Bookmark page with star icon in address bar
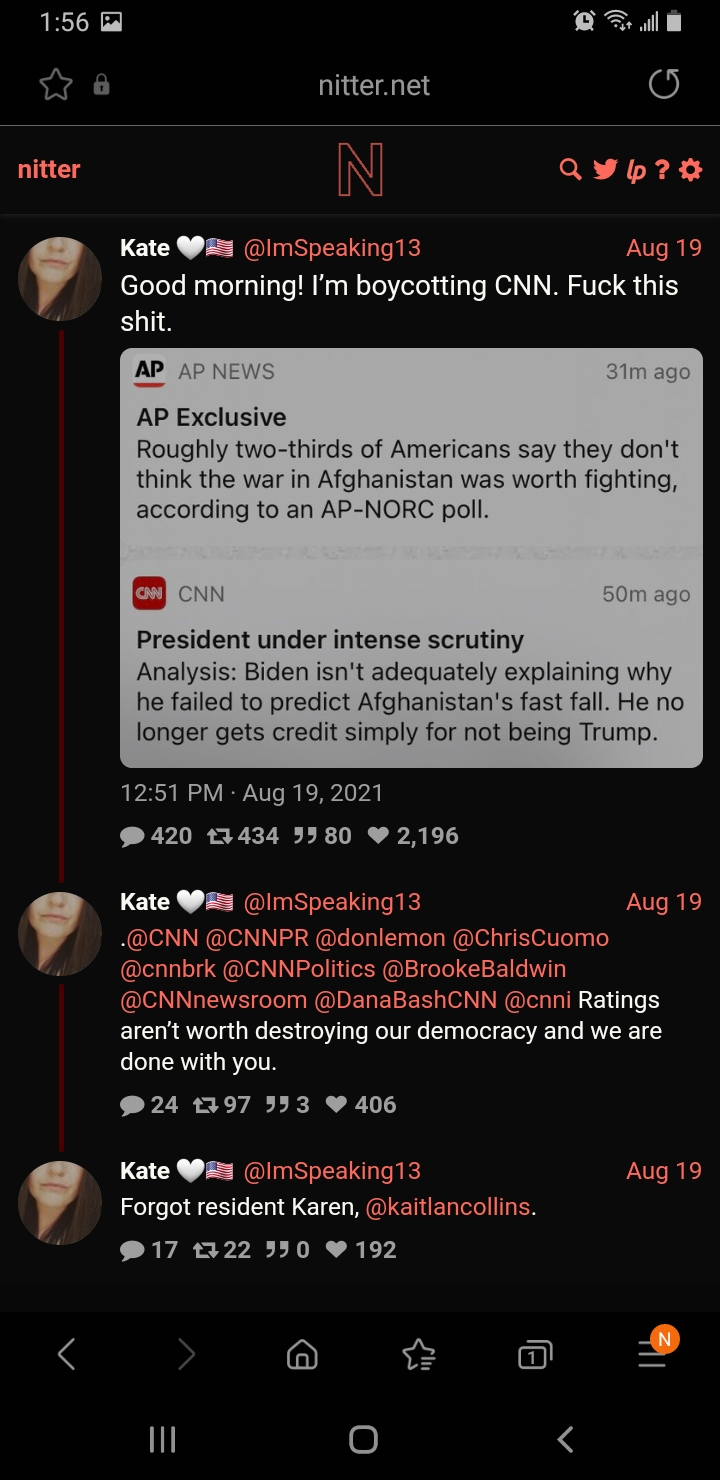This screenshot has height=1480, width=720. (x=56, y=85)
